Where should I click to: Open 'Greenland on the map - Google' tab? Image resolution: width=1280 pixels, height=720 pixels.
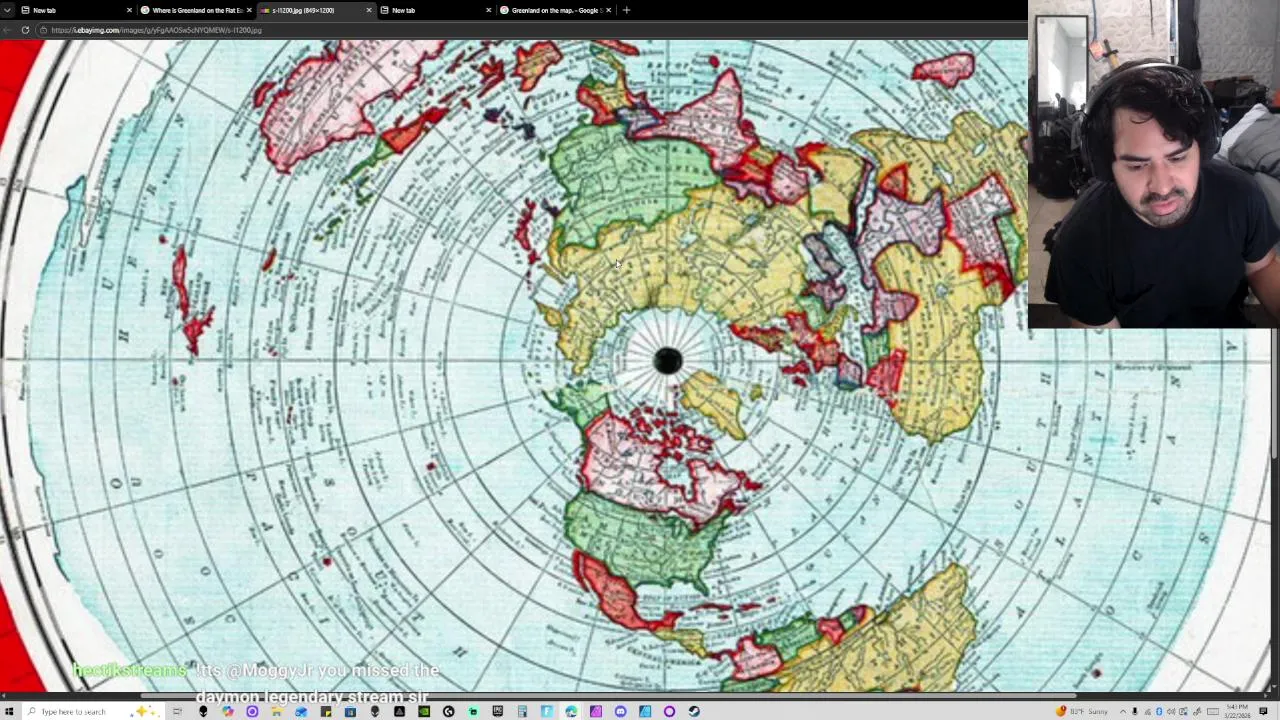click(x=556, y=10)
